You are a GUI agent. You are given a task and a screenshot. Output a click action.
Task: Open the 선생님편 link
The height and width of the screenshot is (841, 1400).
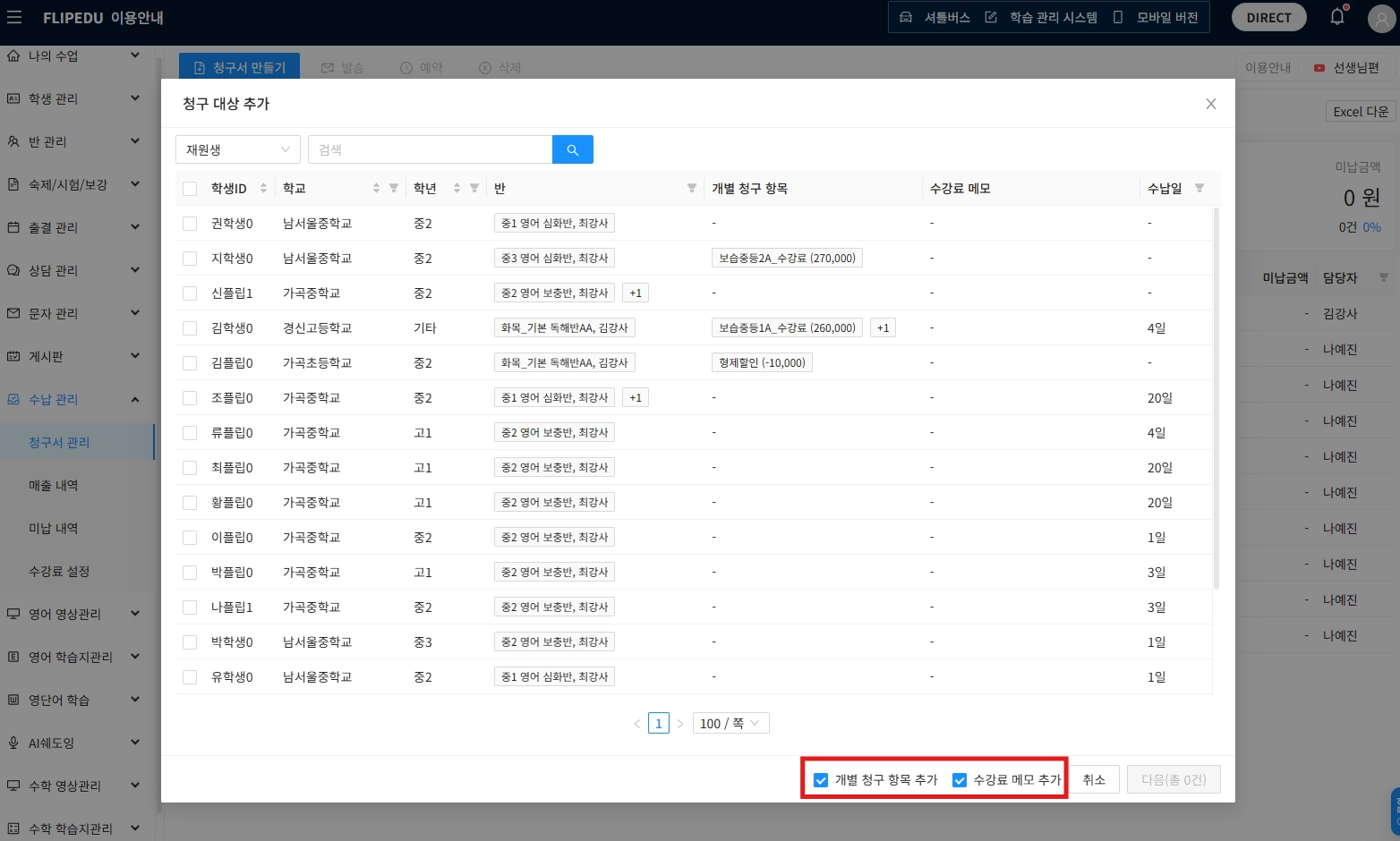click(1346, 68)
